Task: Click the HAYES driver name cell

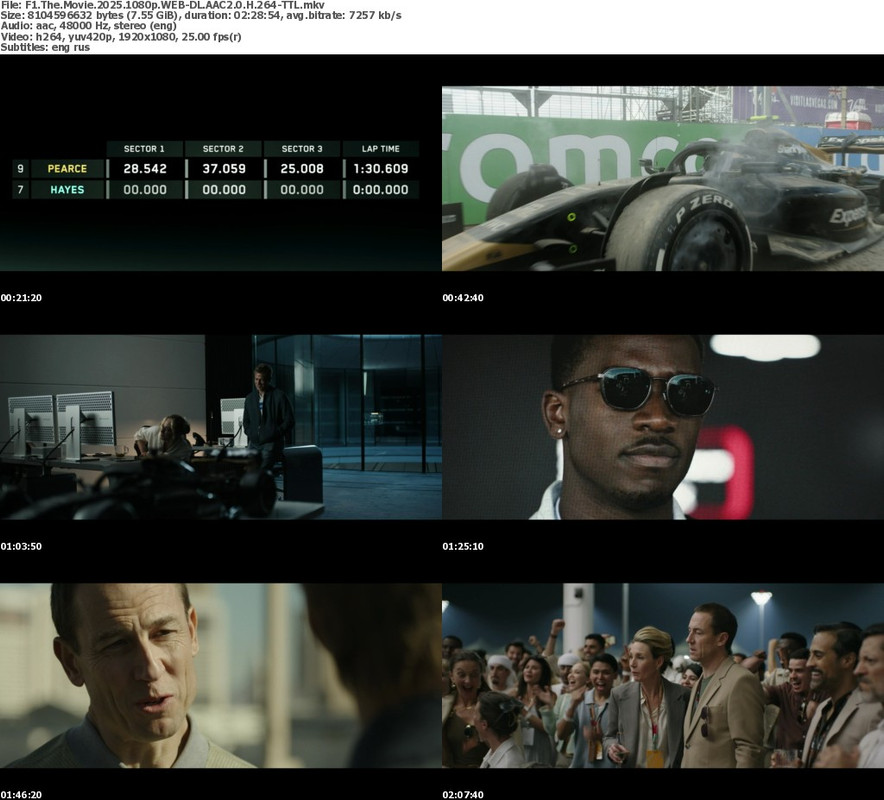Action: pyautogui.click(x=67, y=190)
